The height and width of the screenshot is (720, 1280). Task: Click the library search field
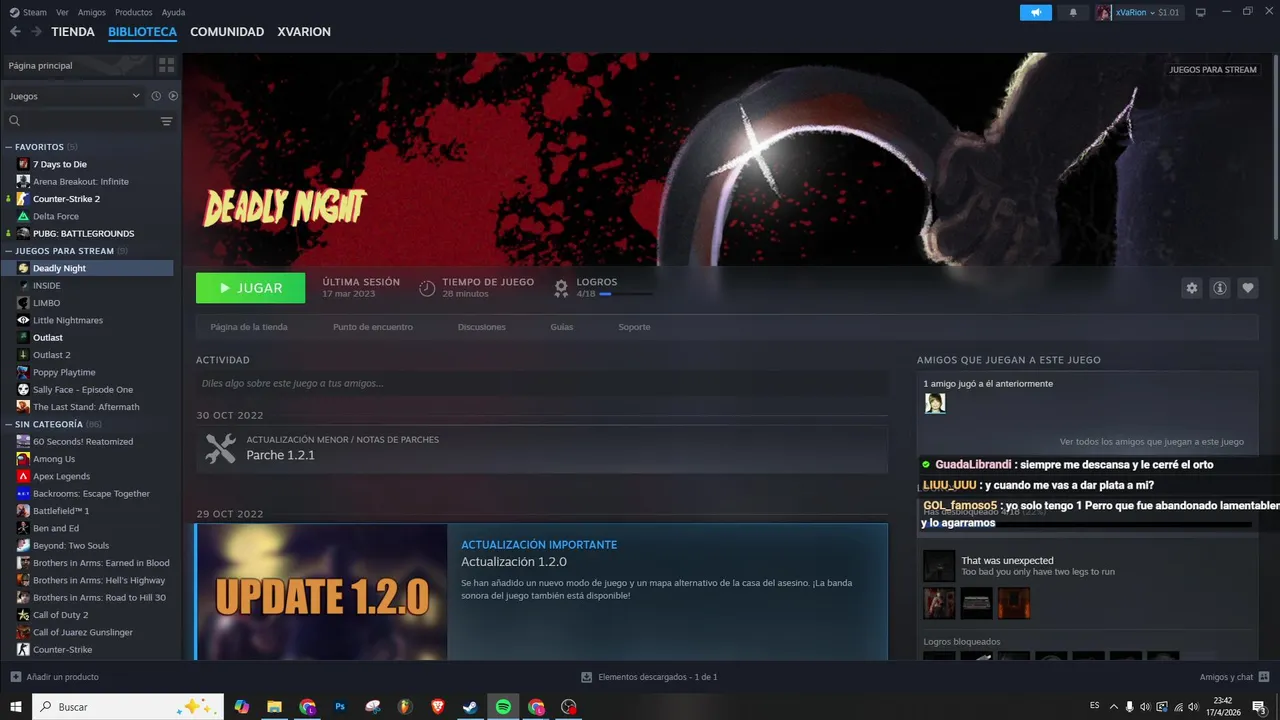pyautogui.click(x=82, y=121)
